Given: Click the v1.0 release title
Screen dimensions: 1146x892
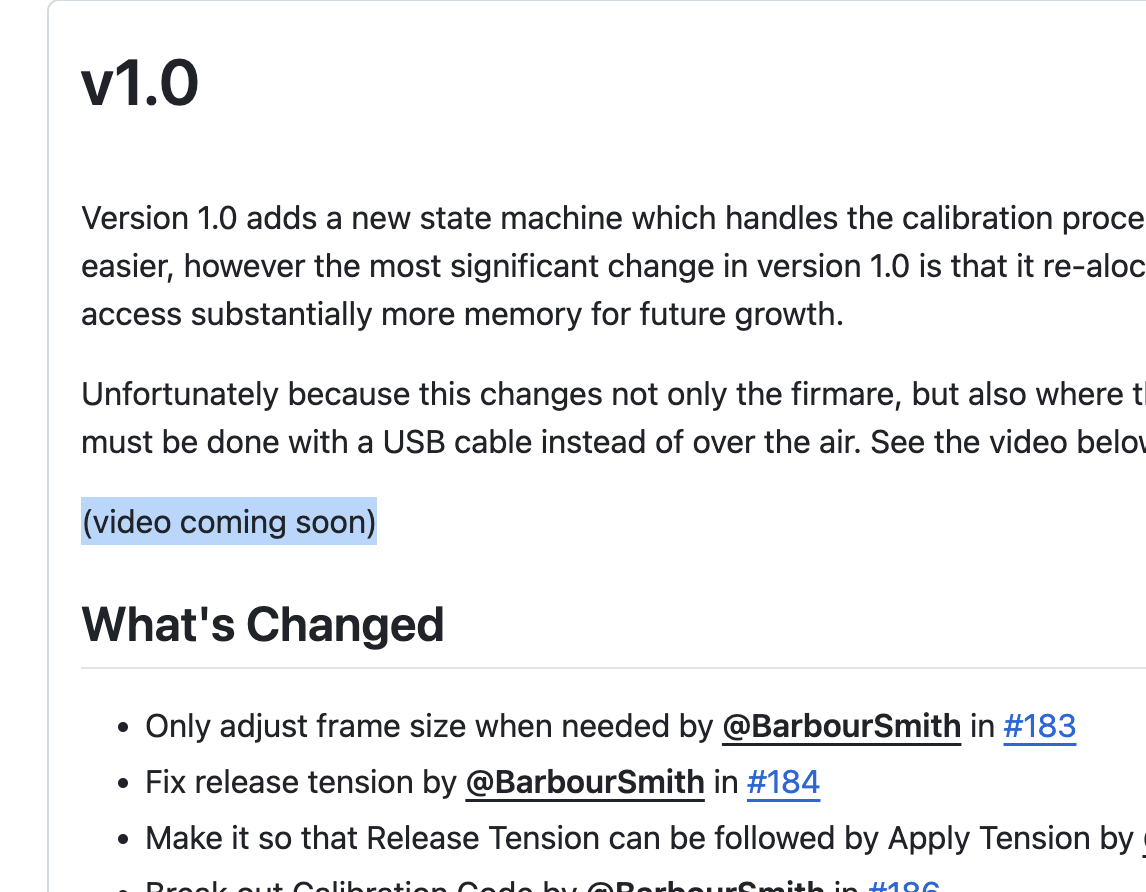Looking at the screenshot, I should 140,83.
